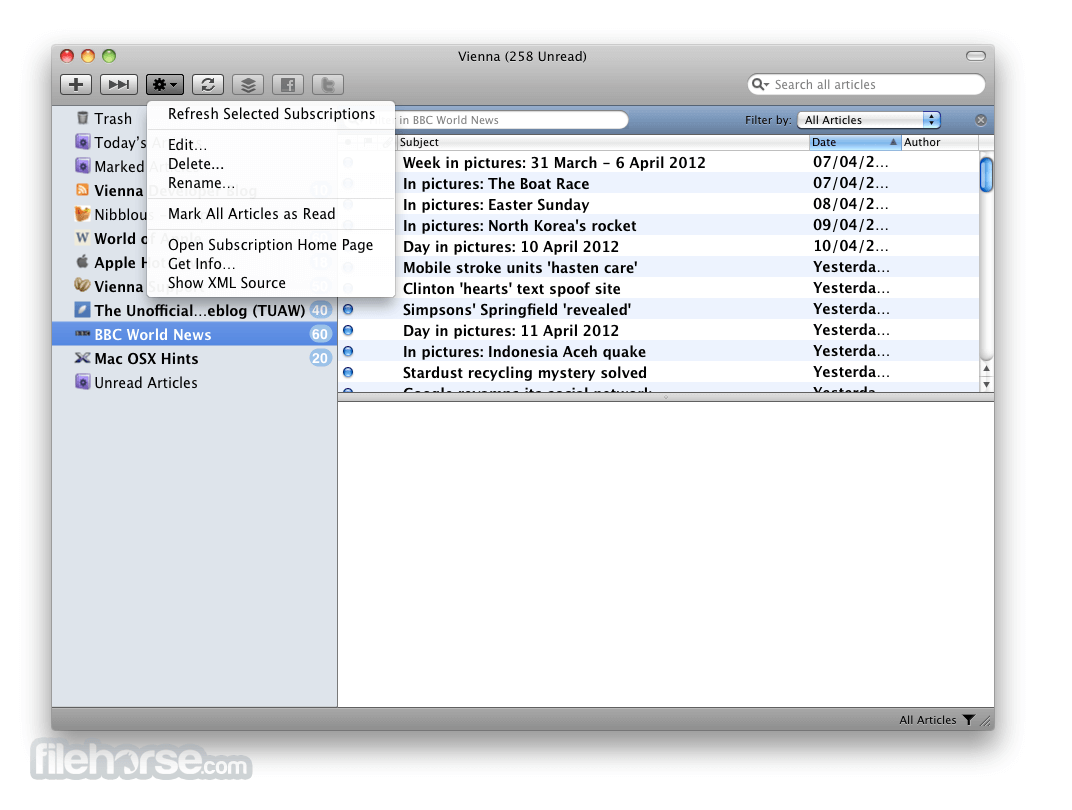Sort articles by Date column header
The height and width of the screenshot is (810, 1072).
pos(855,142)
